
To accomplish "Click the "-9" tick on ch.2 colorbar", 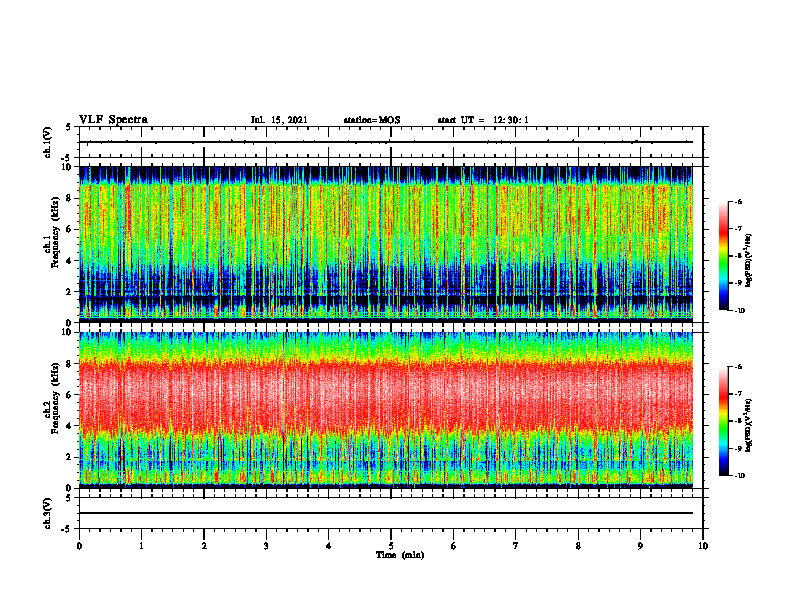I will click(739, 448).
